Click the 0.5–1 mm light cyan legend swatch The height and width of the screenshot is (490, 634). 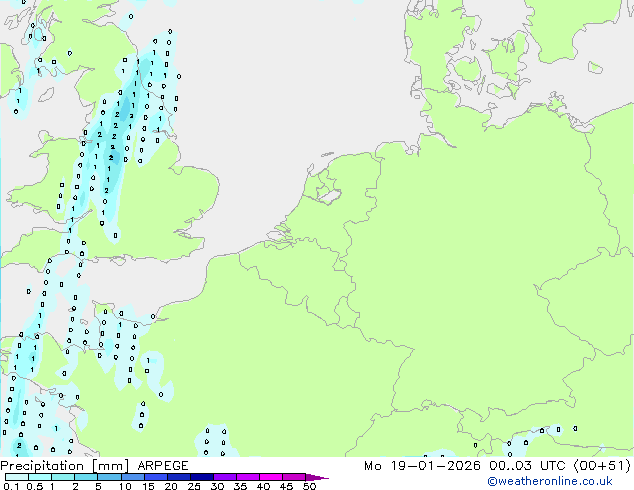pos(40,477)
